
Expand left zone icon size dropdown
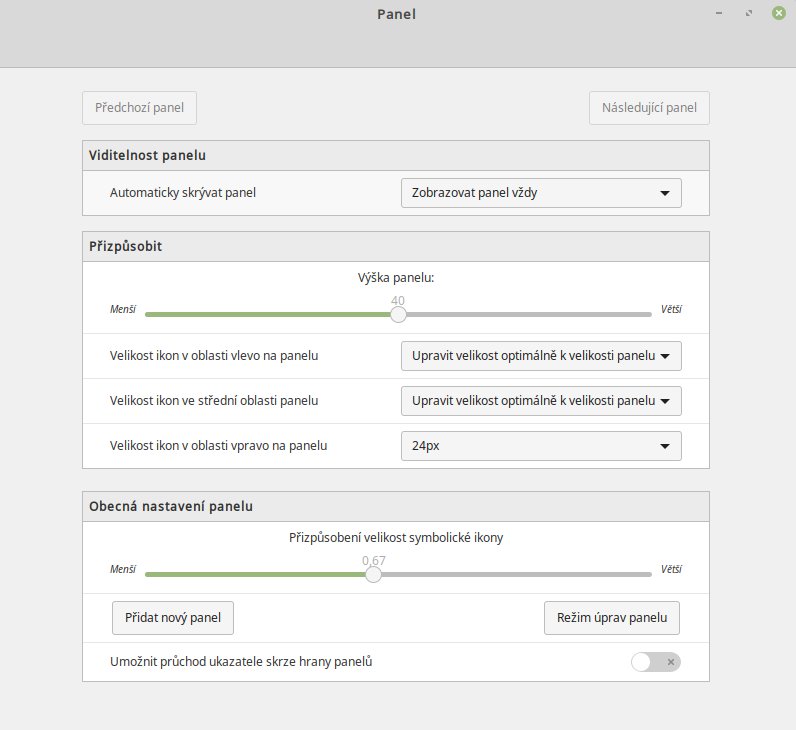click(x=541, y=356)
